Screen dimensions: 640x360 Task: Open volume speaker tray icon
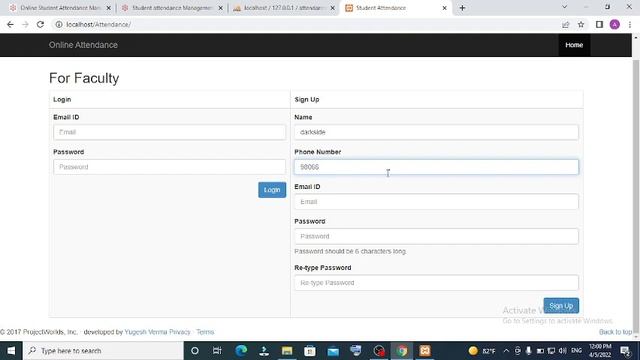click(x=563, y=351)
